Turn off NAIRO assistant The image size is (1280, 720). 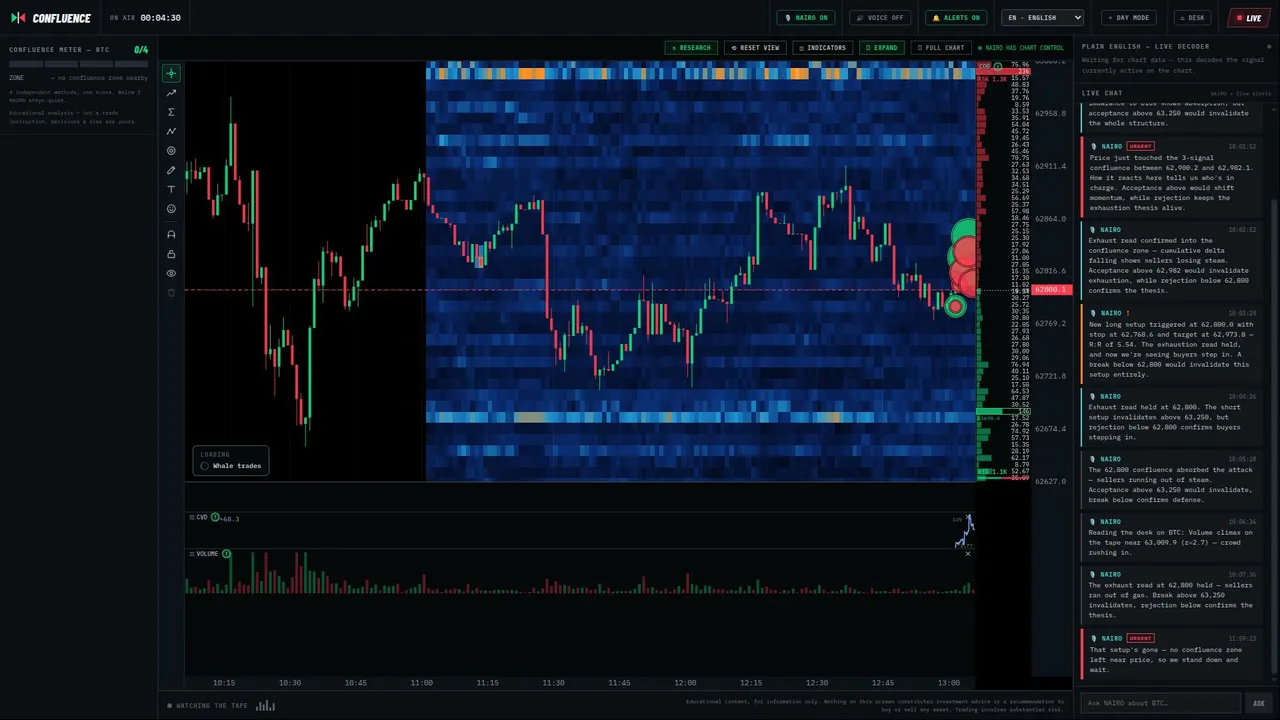click(806, 18)
